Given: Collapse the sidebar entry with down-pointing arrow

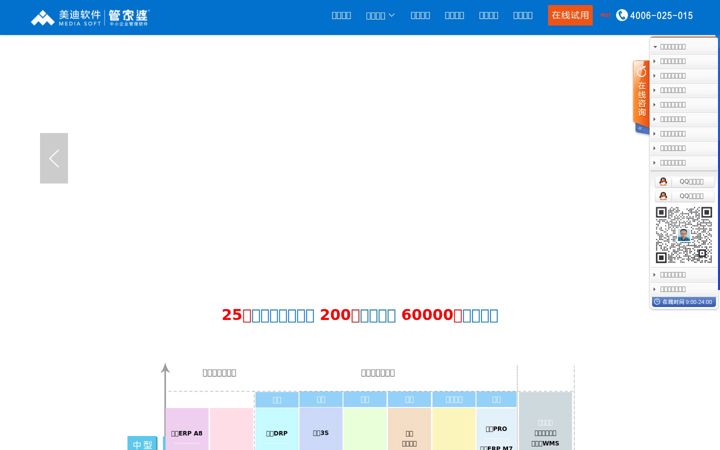Looking at the screenshot, I should (683, 47).
